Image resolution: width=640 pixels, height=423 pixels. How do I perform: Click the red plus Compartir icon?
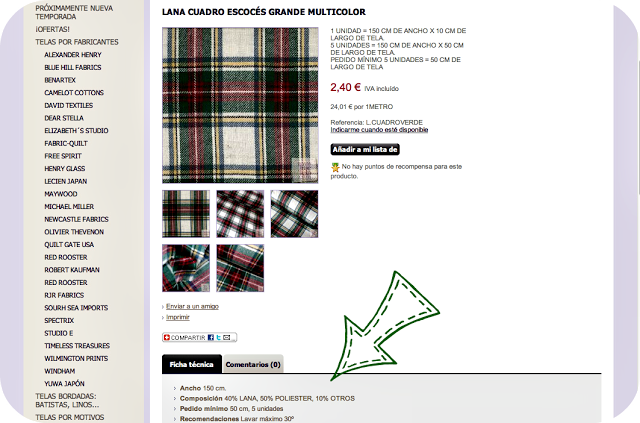[x=167, y=337]
